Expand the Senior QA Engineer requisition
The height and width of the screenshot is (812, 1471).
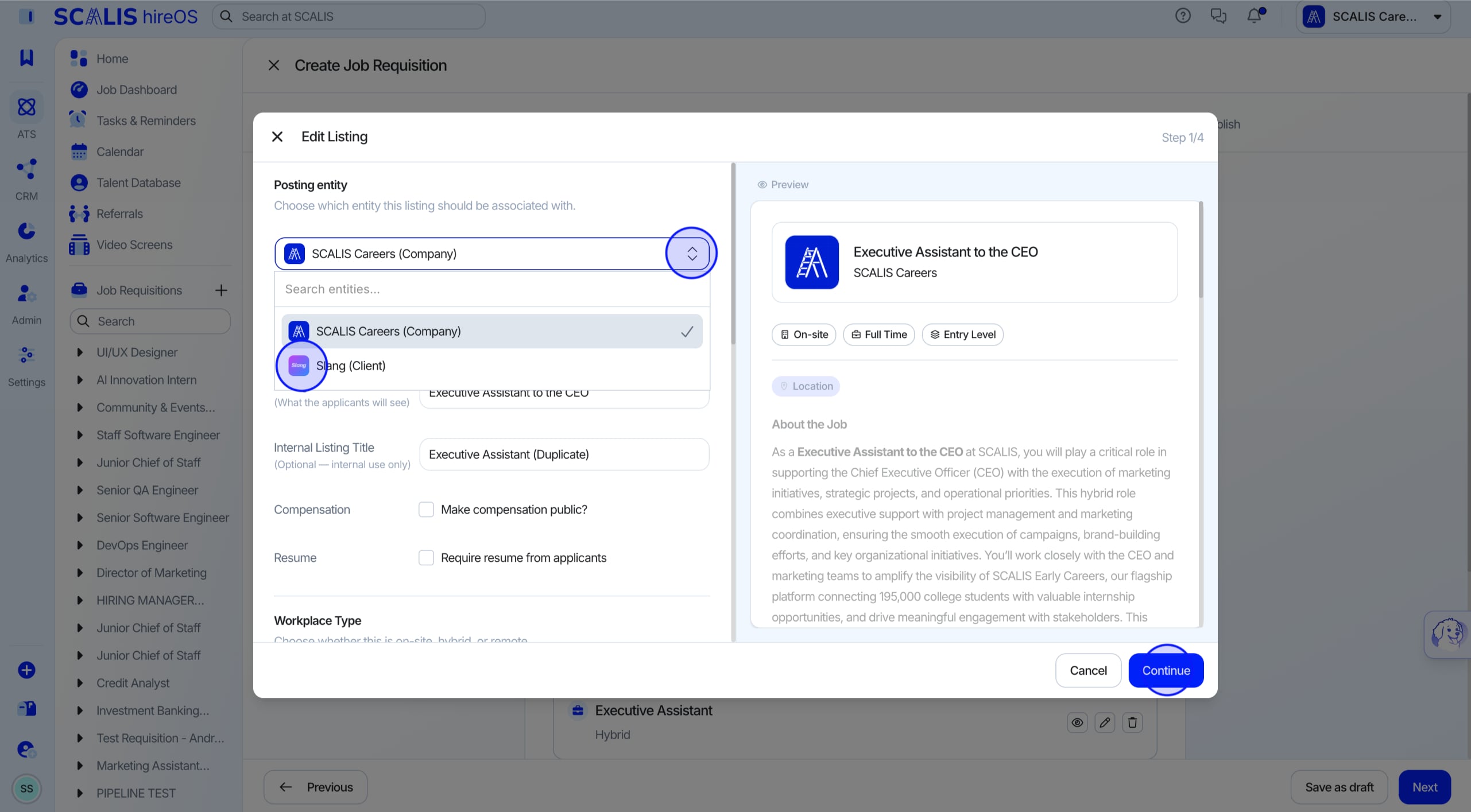[x=80, y=490]
